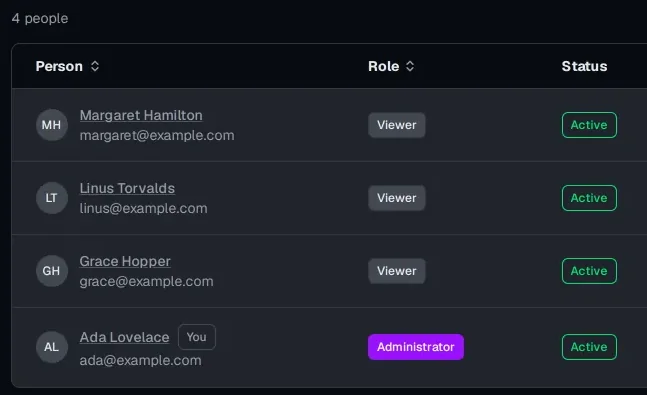Click Ada Lovelace's Administrator role badge

click(416, 347)
